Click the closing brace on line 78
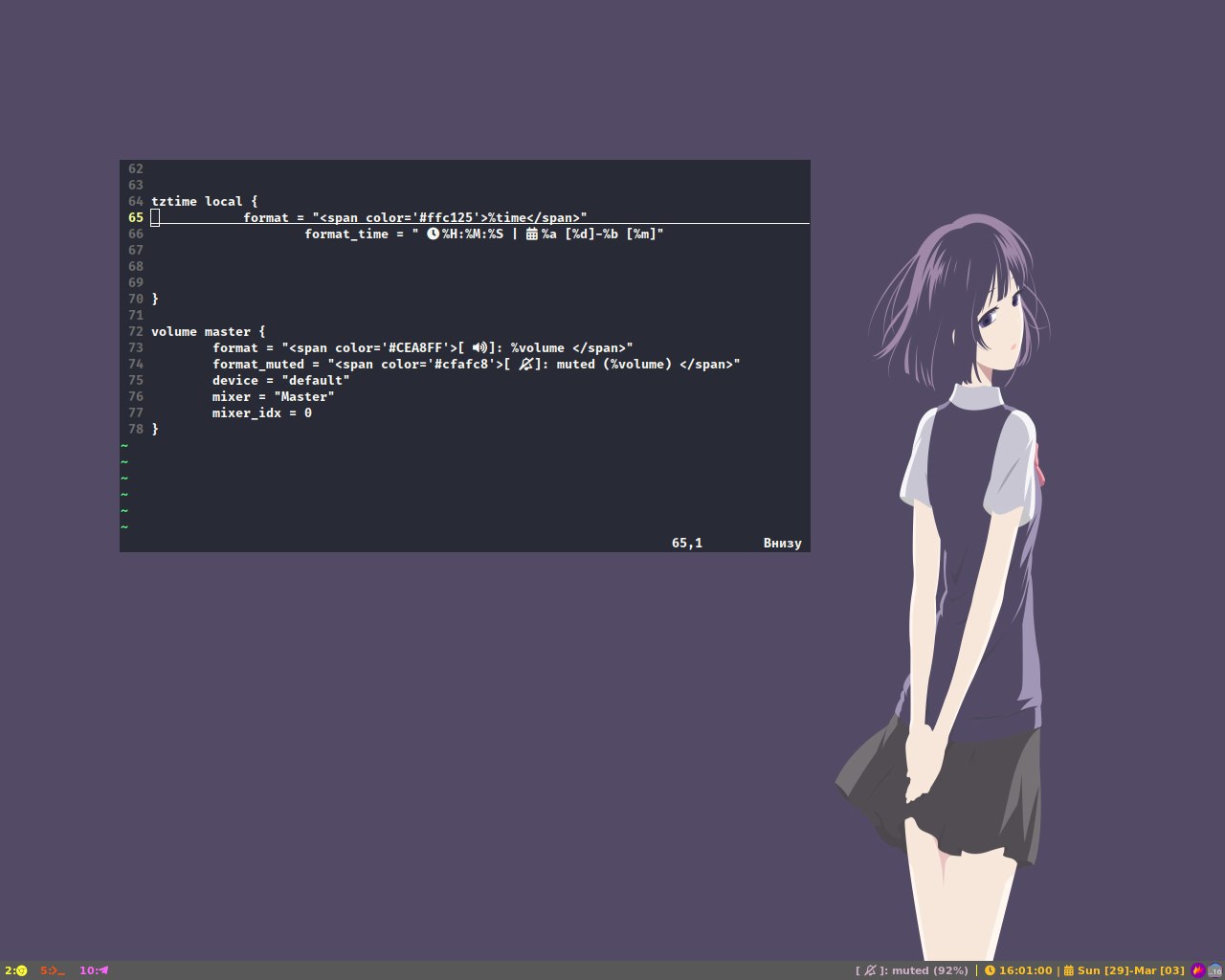 pyautogui.click(x=155, y=430)
